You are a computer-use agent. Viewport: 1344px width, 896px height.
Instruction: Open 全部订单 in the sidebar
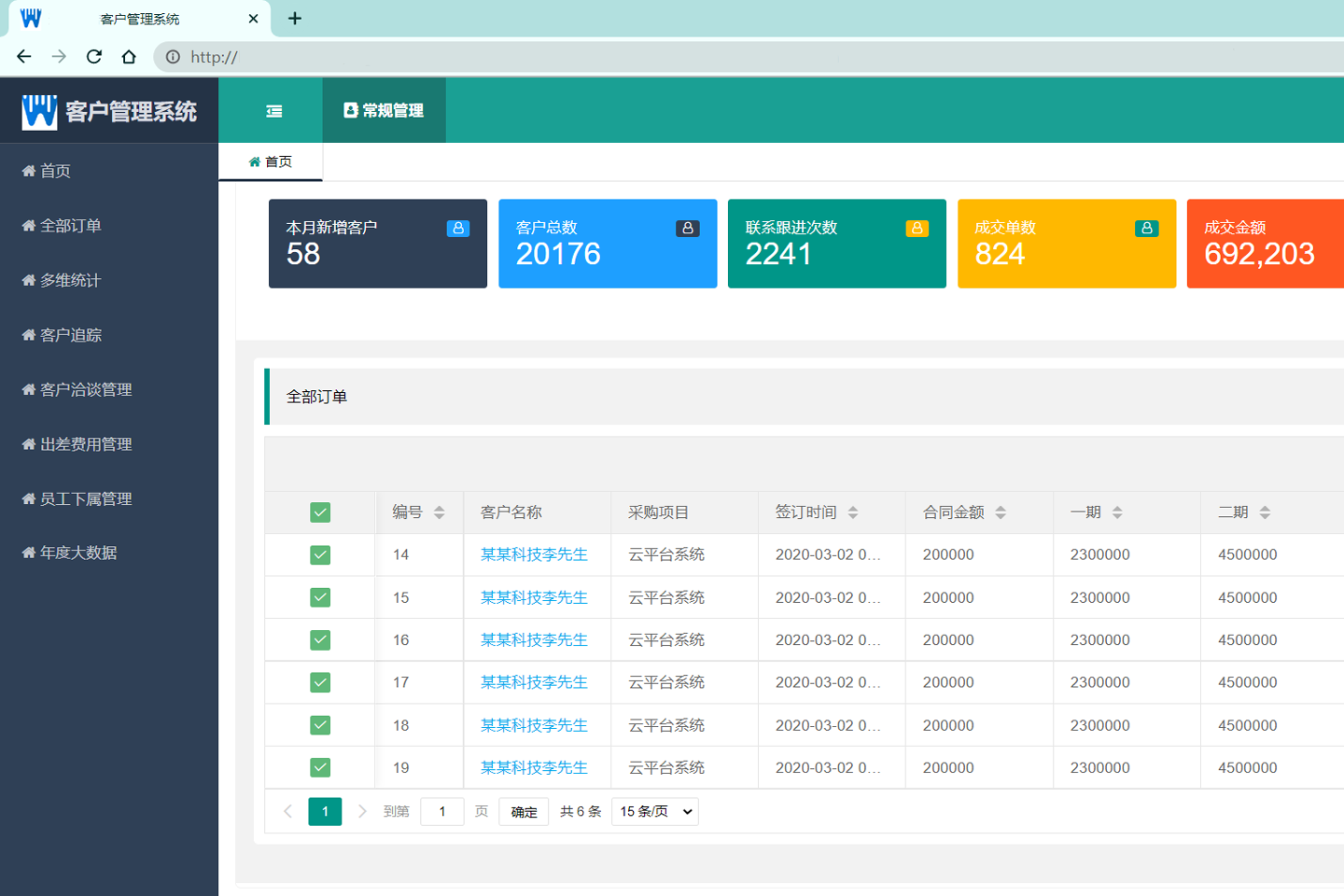click(109, 226)
